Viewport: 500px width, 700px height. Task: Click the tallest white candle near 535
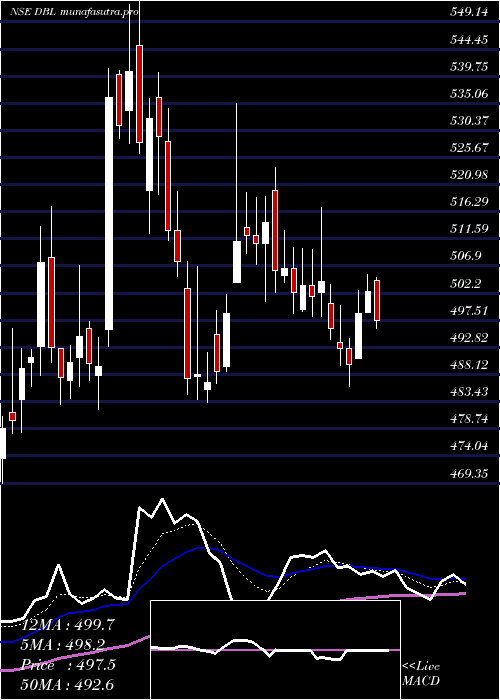(109, 213)
